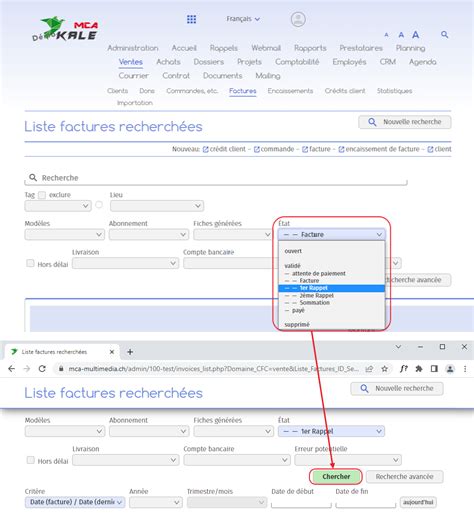474x521 pixels.
Task: Open the Lieu dropdown
Action: pos(157,206)
